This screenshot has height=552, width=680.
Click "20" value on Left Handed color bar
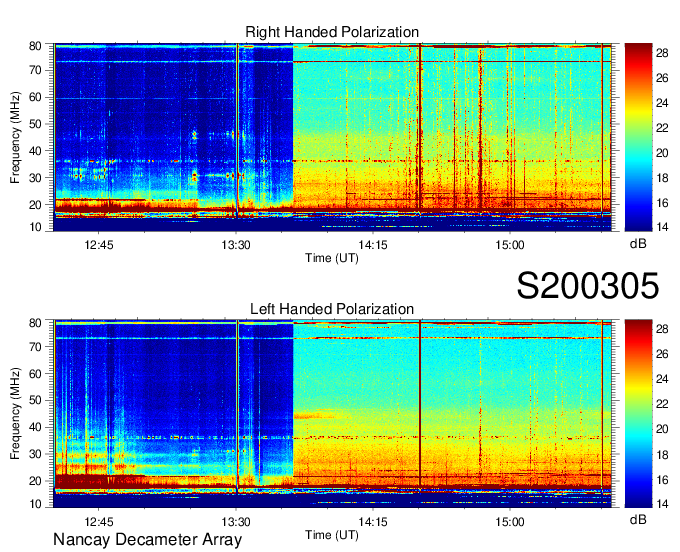662,429
